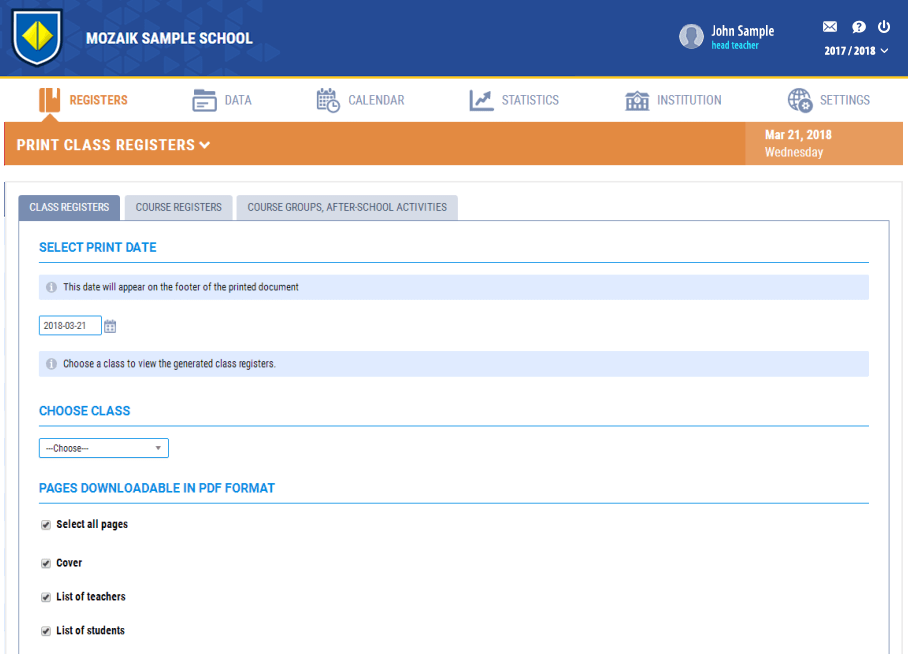Viewport: 908px width, 654px height.
Task: Open the calendar picker beside the date field
Action: pos(111,326)
